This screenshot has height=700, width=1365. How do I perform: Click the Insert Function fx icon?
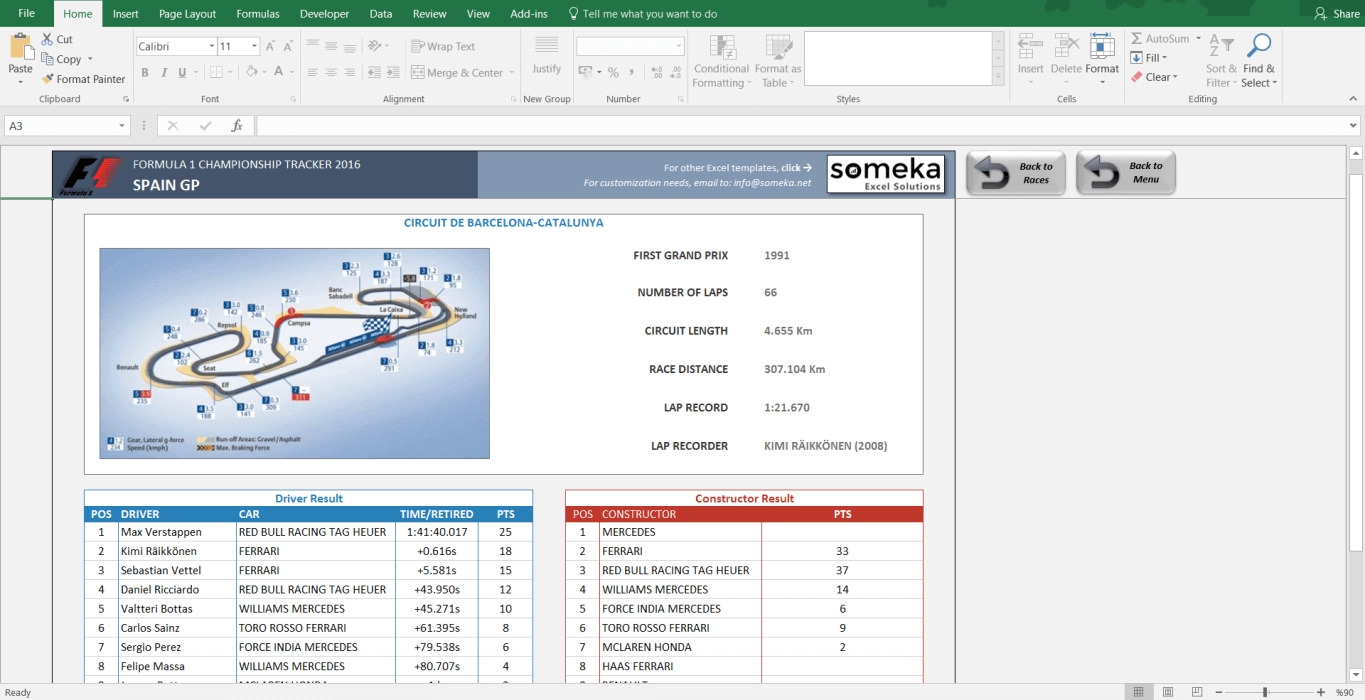(237, 126)
